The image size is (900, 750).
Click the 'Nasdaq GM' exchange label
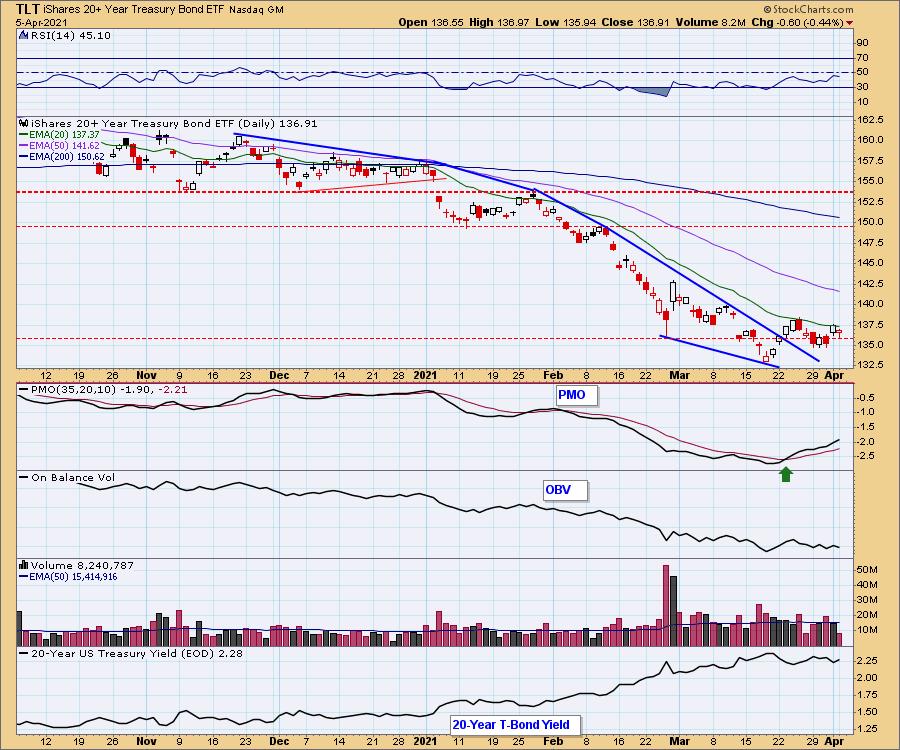click(256, 10)
